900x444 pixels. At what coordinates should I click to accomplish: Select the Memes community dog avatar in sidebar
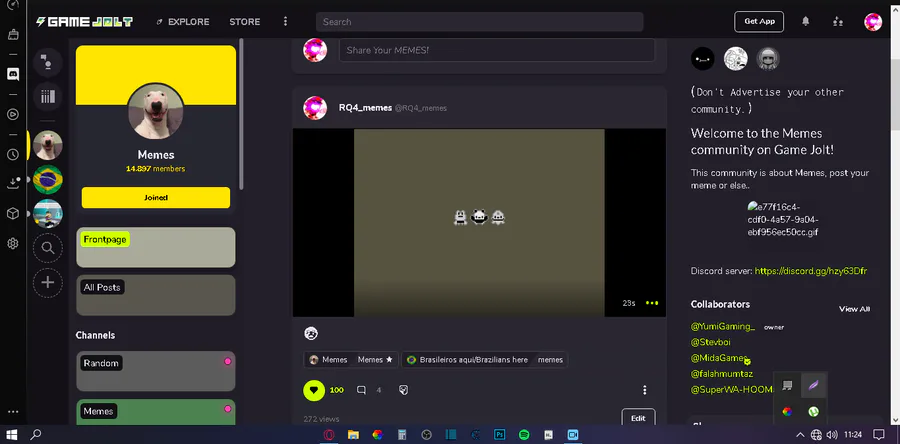[48, 145]
